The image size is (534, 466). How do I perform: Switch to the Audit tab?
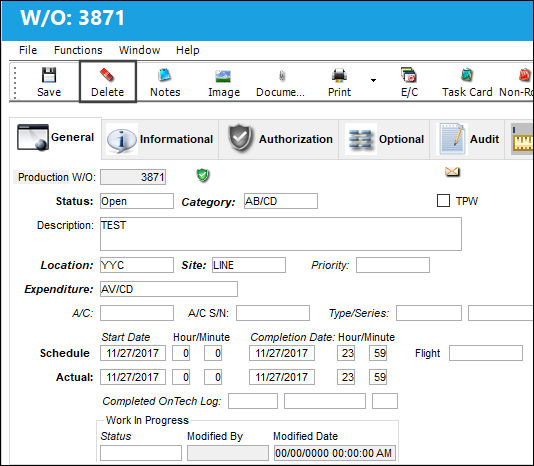click(x=467, y=139)
